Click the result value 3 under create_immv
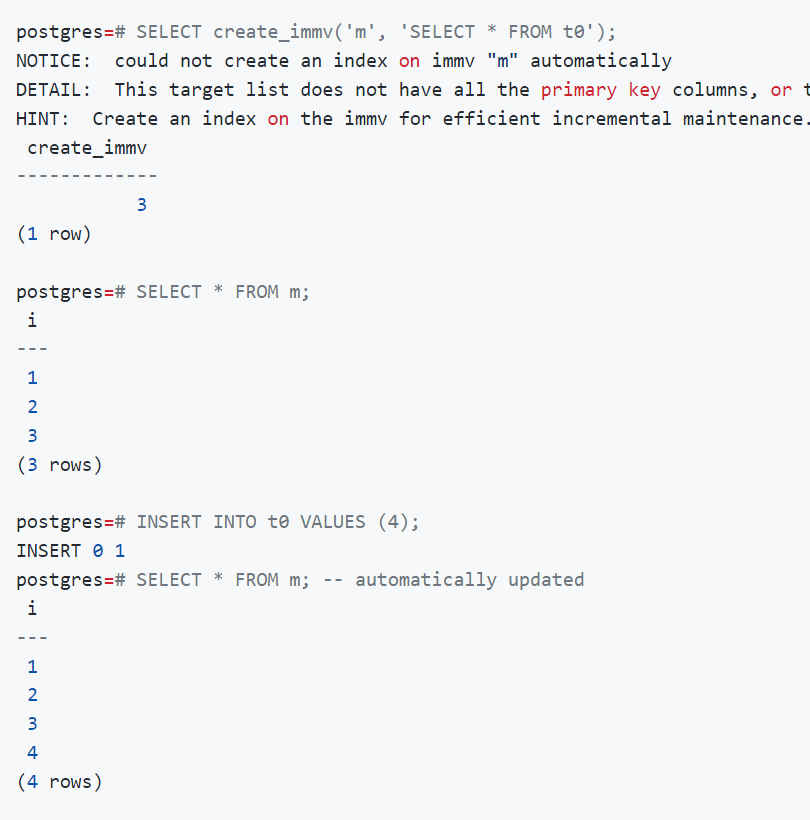 (x=142, y=205)
